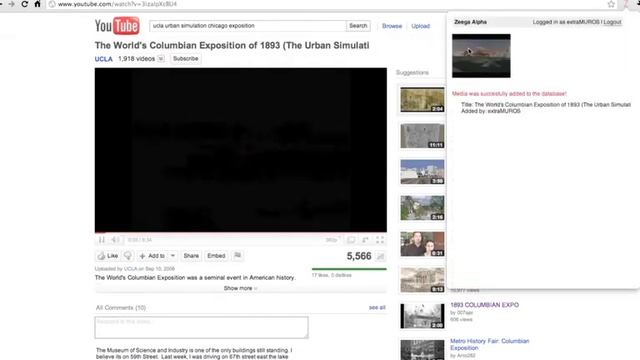Click the browser forward arrow
640x360 pixels.
point(11,4)
